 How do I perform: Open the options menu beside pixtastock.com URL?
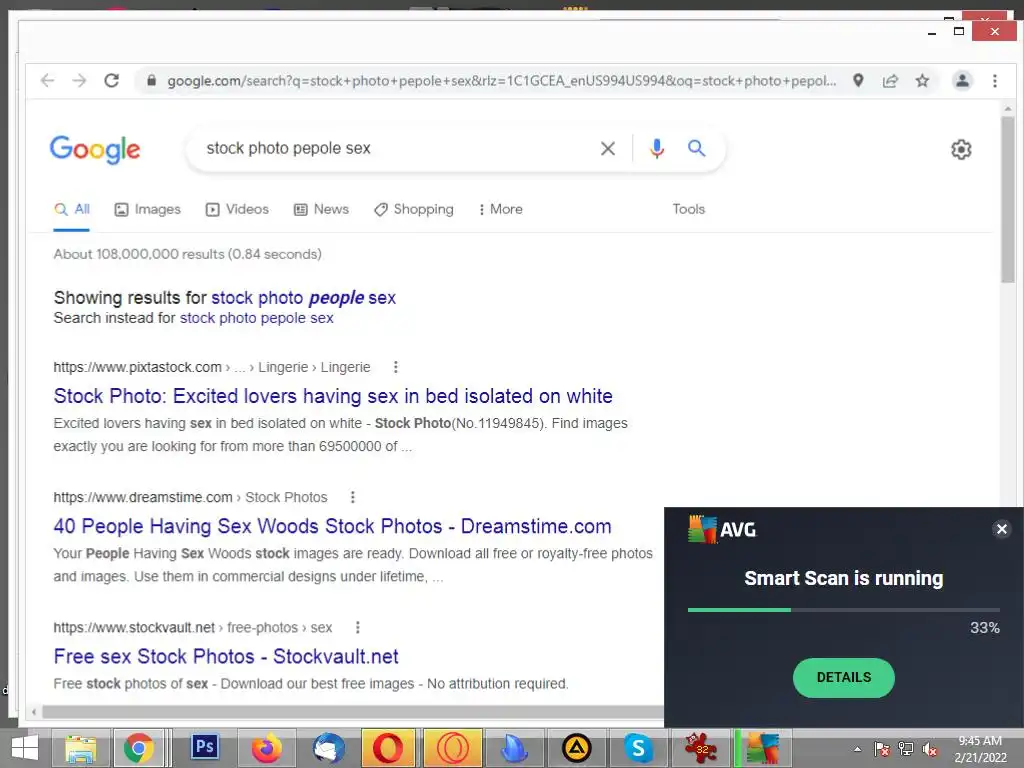click(x=395, y=367)
